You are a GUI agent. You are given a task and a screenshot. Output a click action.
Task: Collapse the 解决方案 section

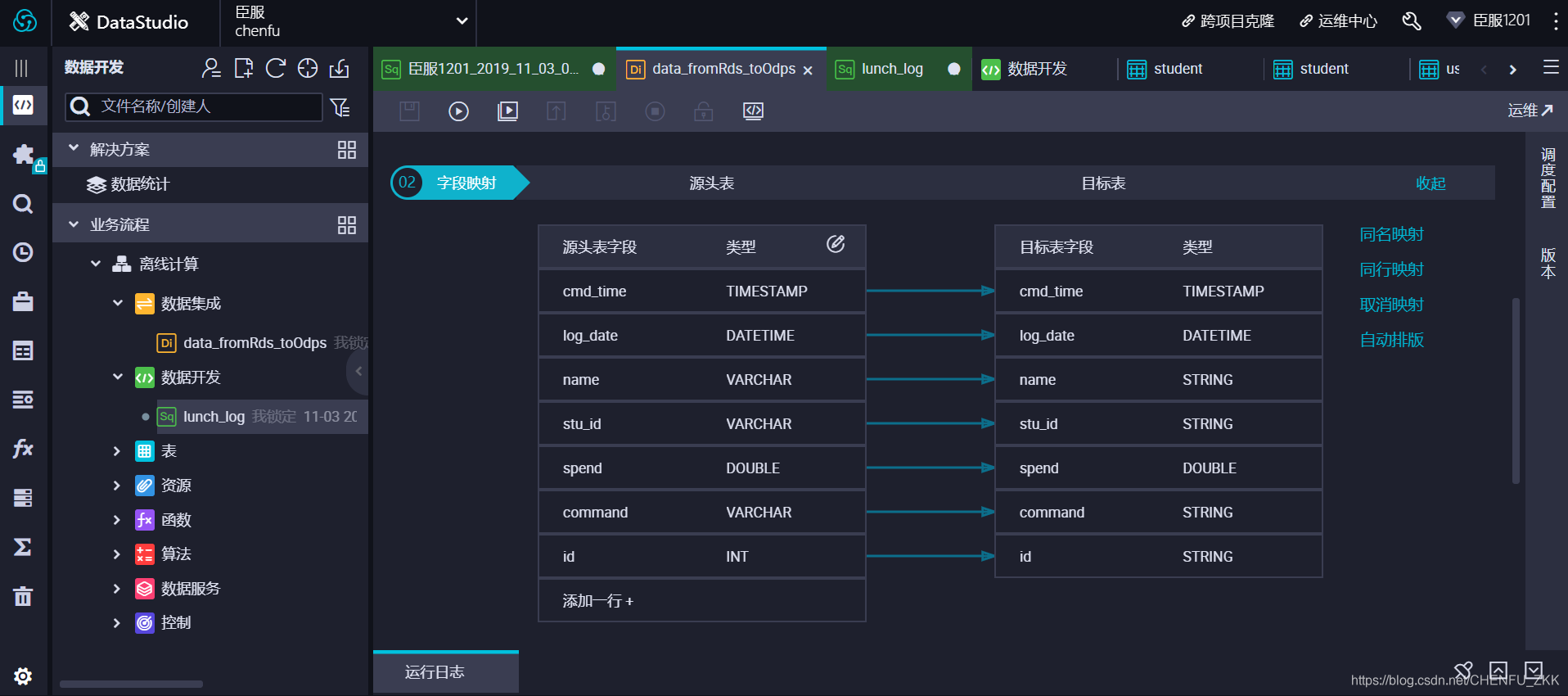[74, 148]
